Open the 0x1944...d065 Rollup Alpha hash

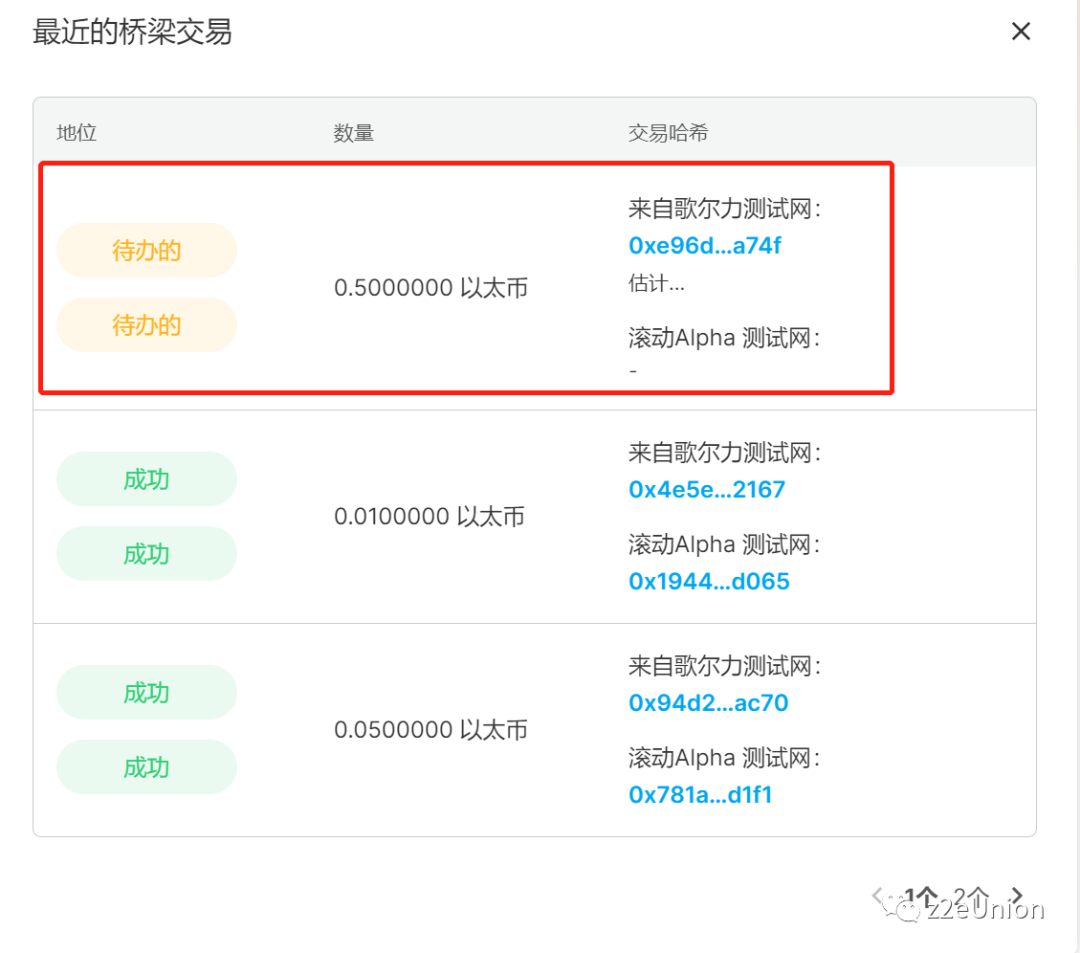[709, 581]
